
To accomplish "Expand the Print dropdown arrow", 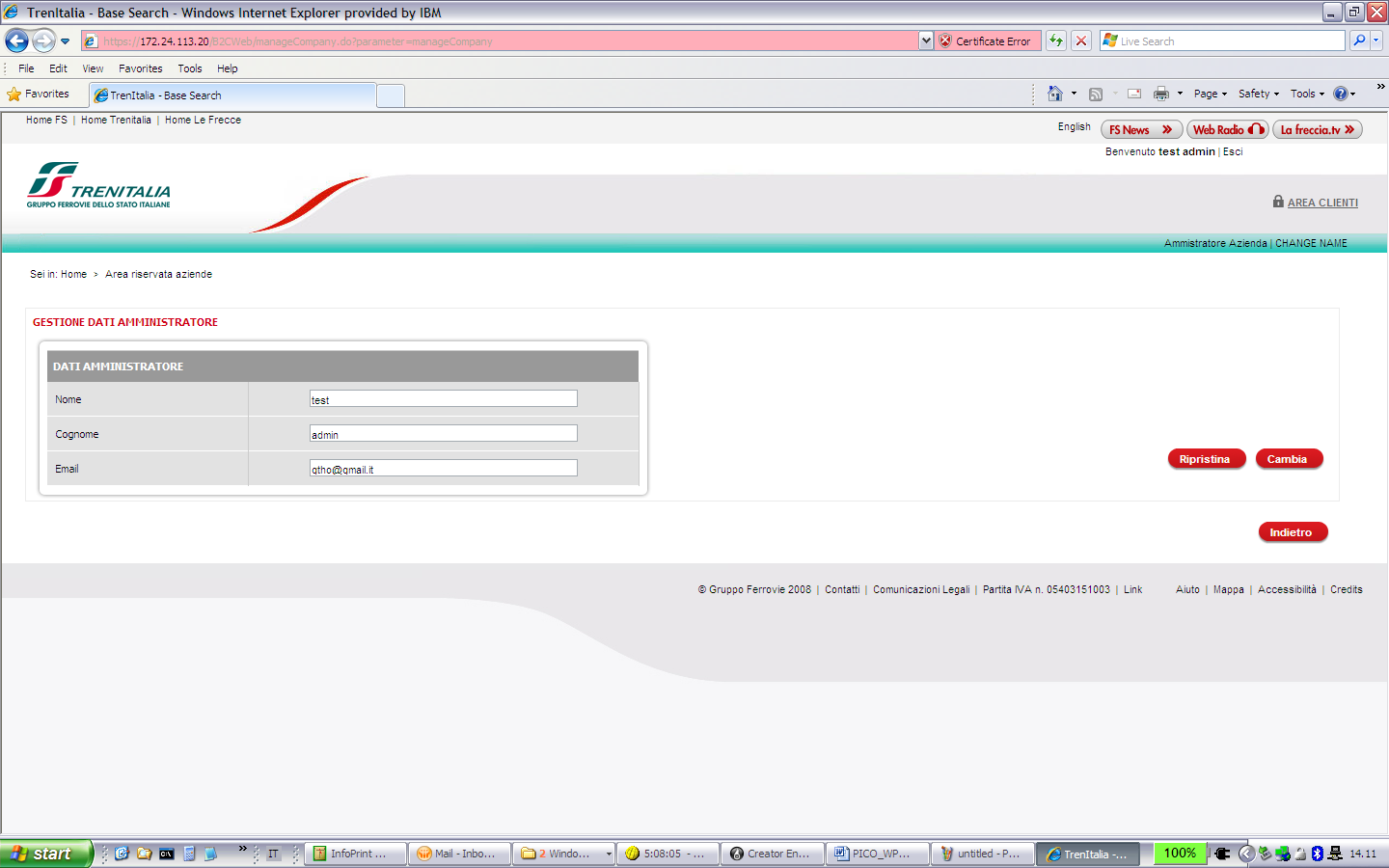I will click(1180, 94).
